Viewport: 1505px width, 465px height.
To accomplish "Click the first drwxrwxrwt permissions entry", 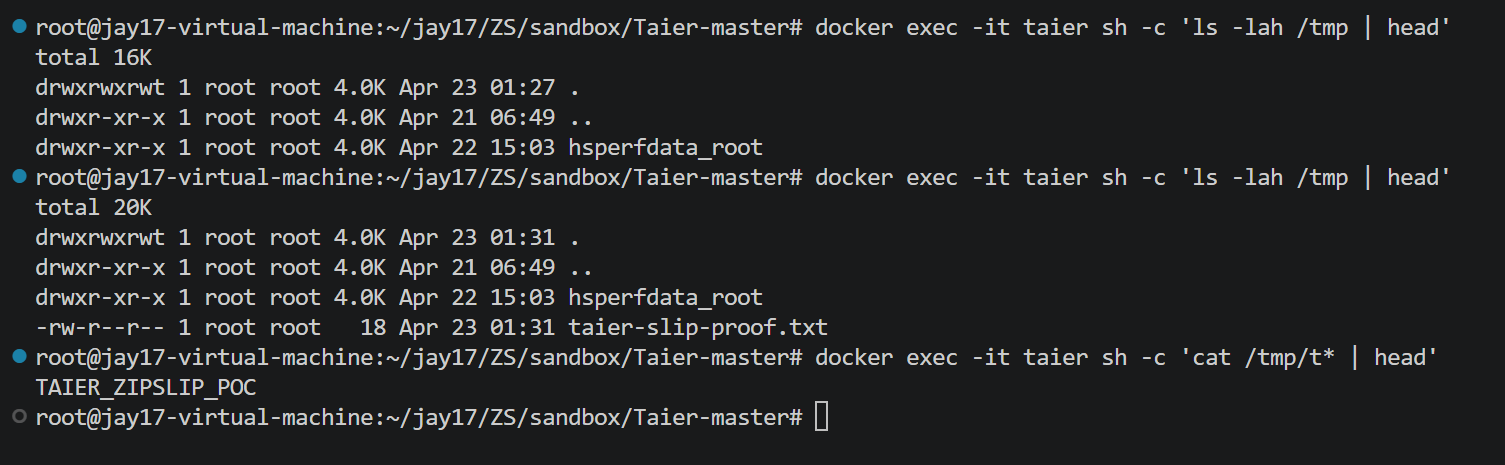I will [100, 88].
